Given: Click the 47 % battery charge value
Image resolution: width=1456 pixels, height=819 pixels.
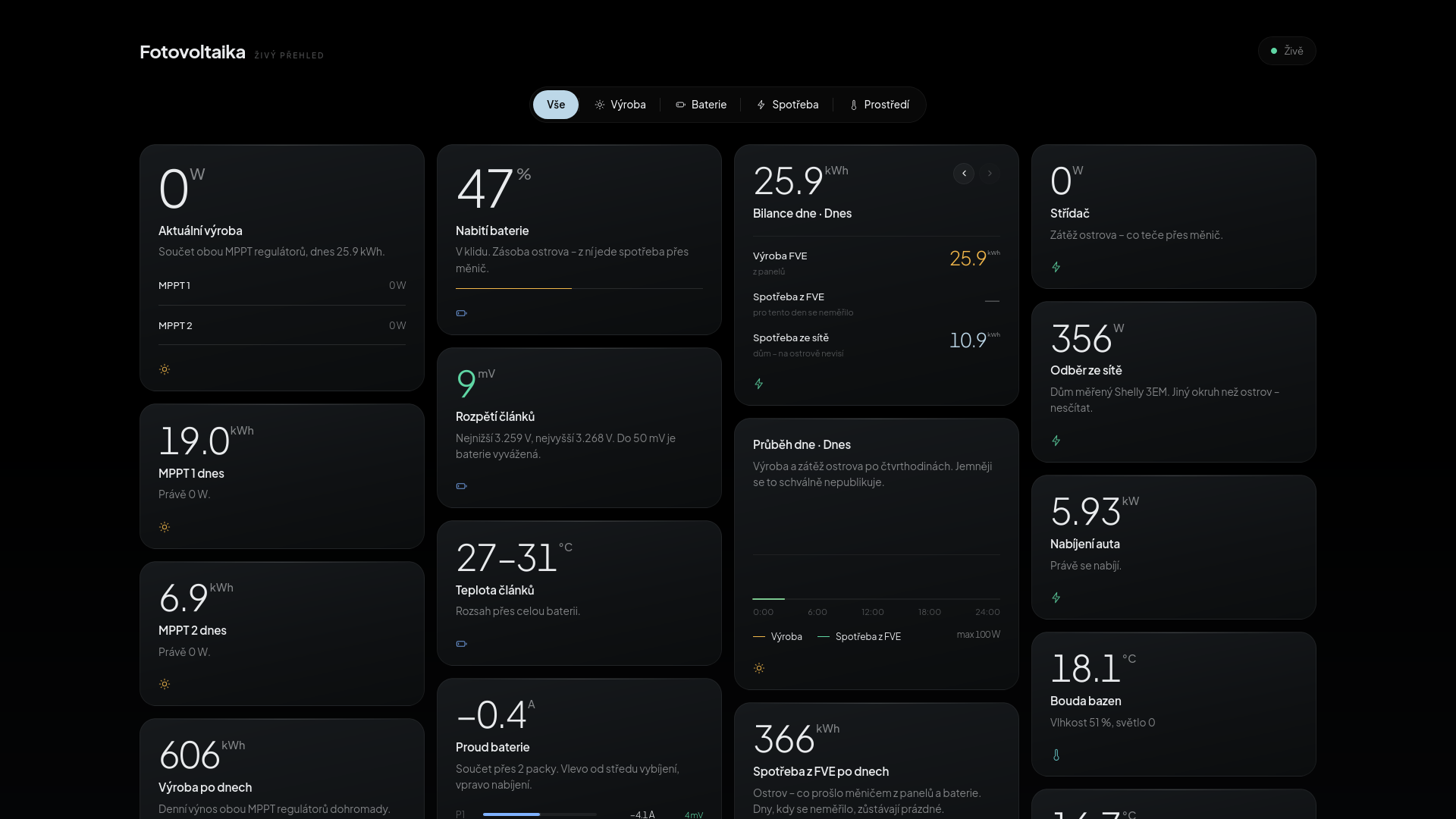Looking at the screenshot, I should click(494, 188).
